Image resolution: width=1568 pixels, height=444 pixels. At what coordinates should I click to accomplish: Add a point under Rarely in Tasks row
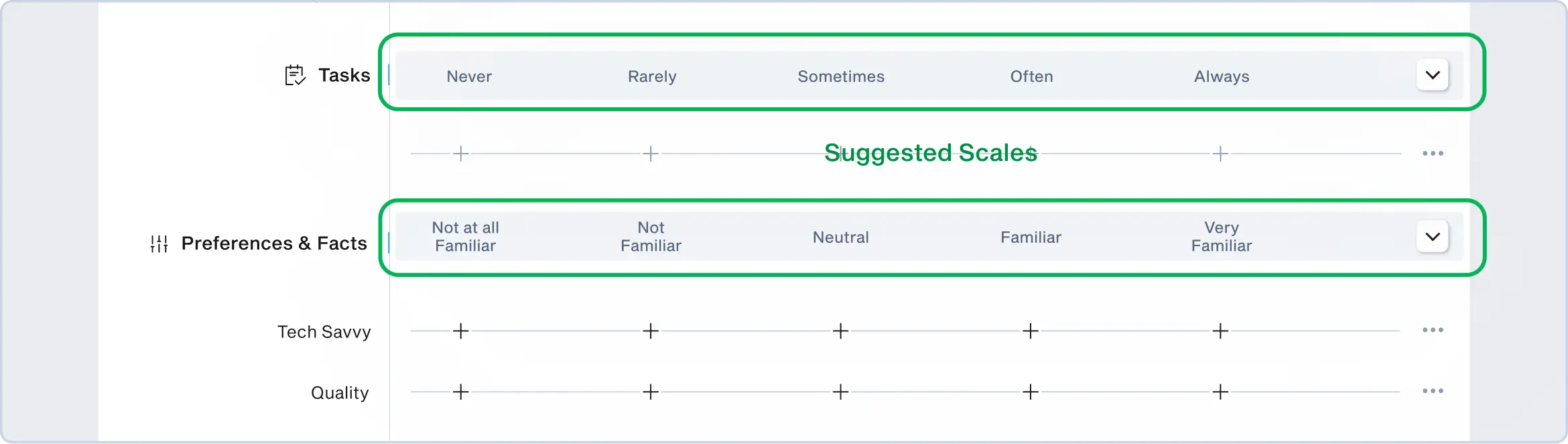click(x=651, y=154)
